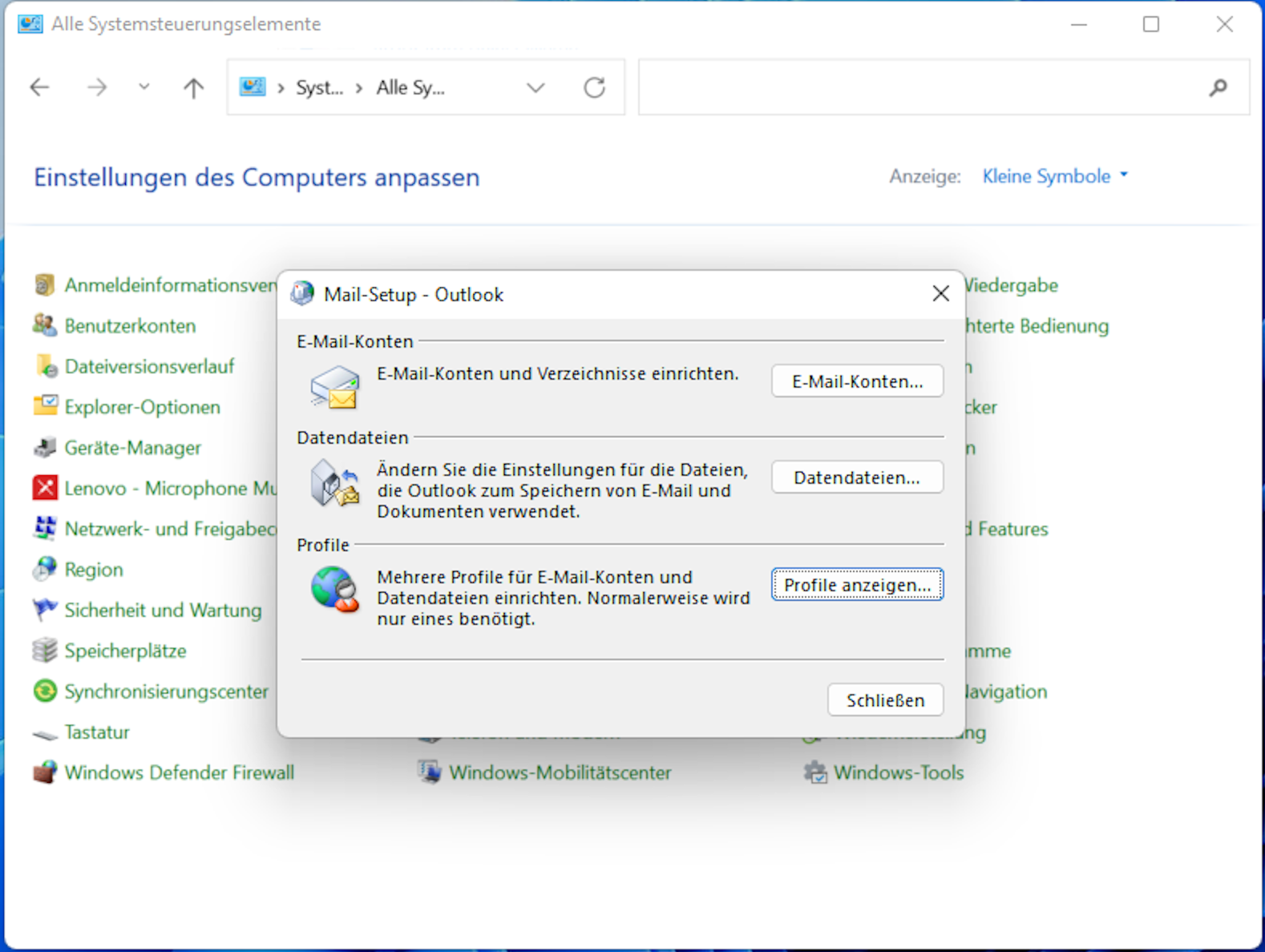This screenshot has height=952, width=1265.
Task: Click the Alle Sy... breadcrumb segment
Action: pos(410,87)
